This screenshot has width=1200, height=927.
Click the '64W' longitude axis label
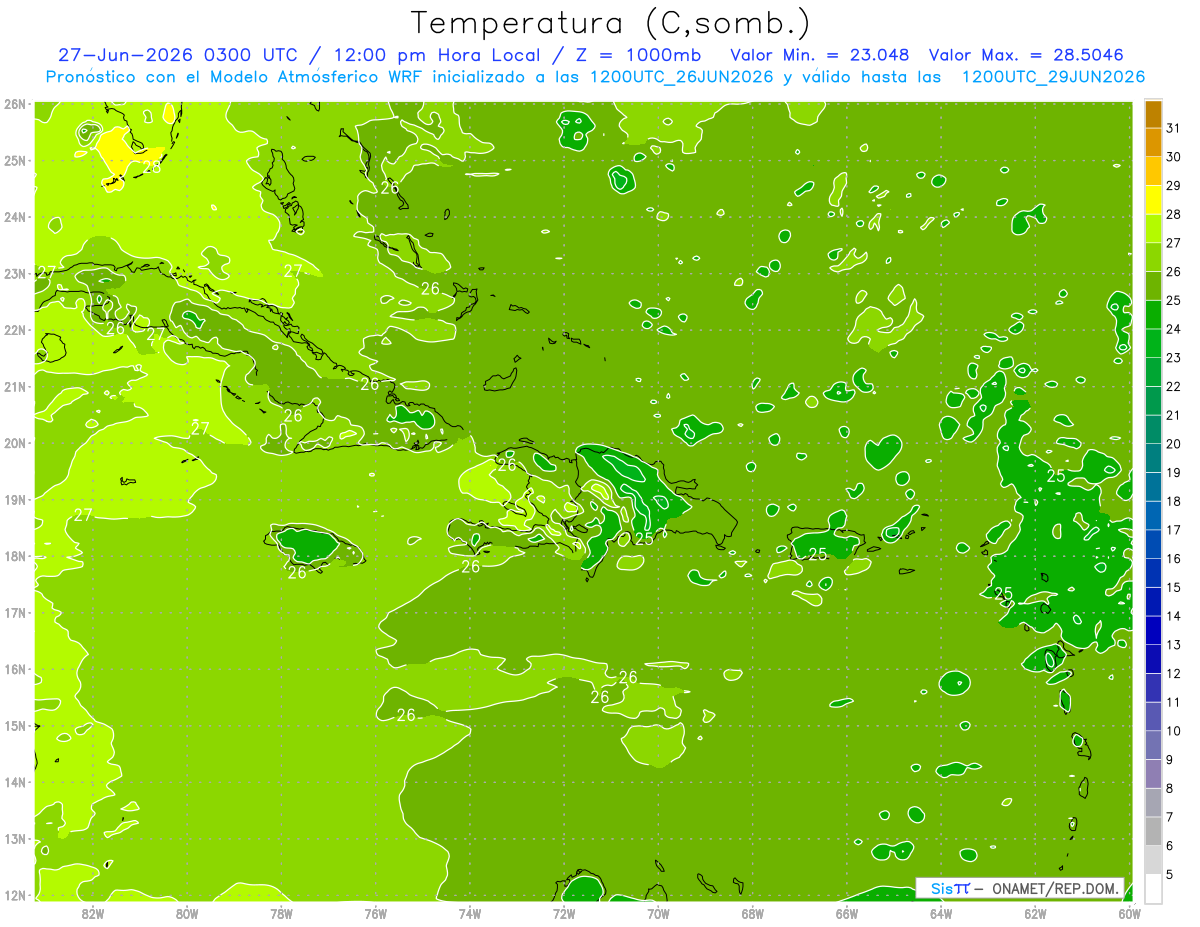tap(940, 912)
